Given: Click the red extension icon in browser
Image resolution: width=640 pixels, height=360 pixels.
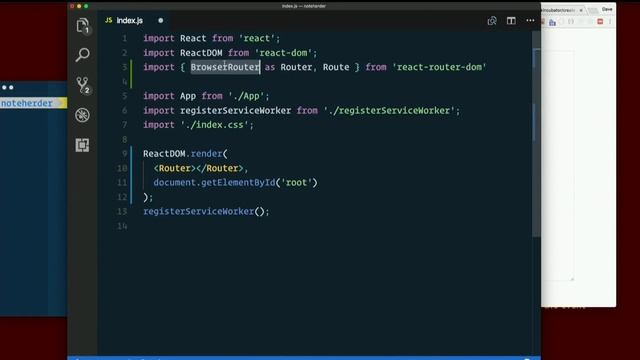Looking at the screenshot, I should pyautogui.click(x=600, y=22).
